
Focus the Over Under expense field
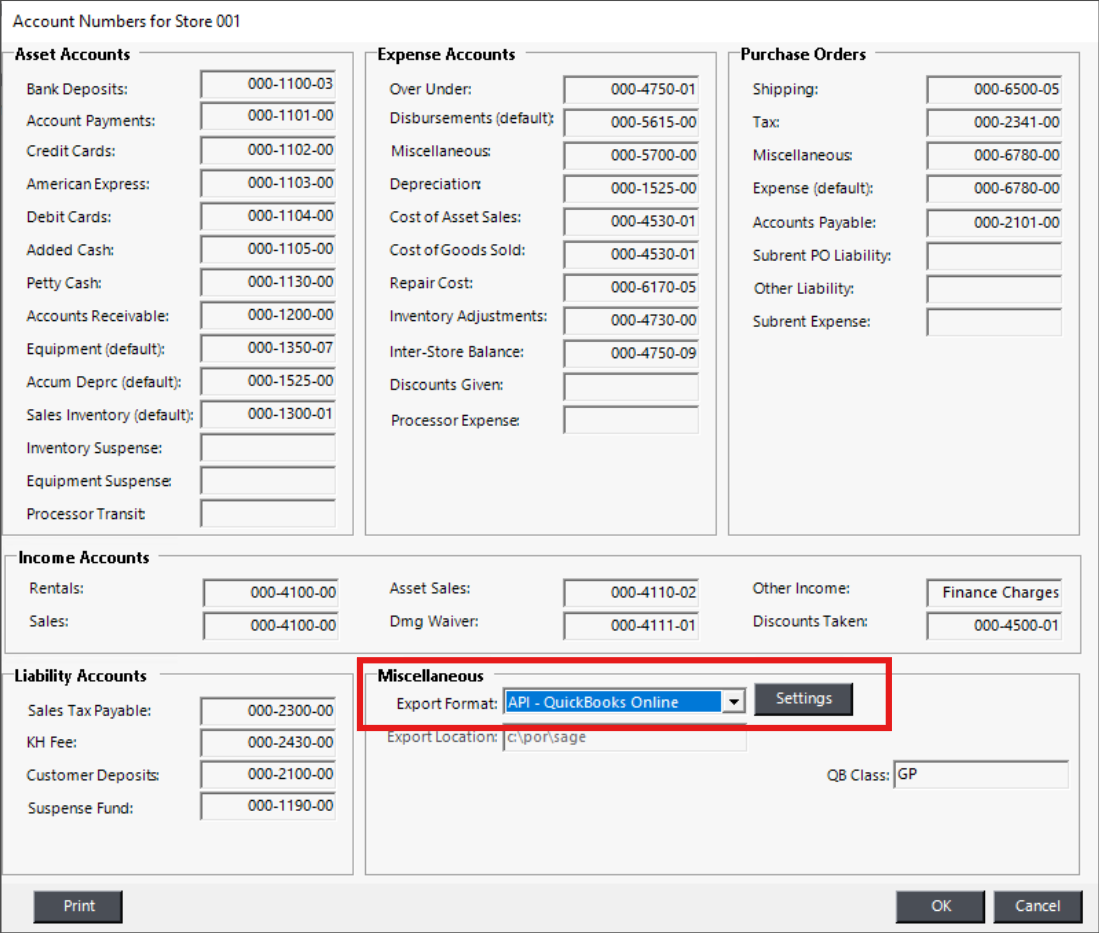631,90
